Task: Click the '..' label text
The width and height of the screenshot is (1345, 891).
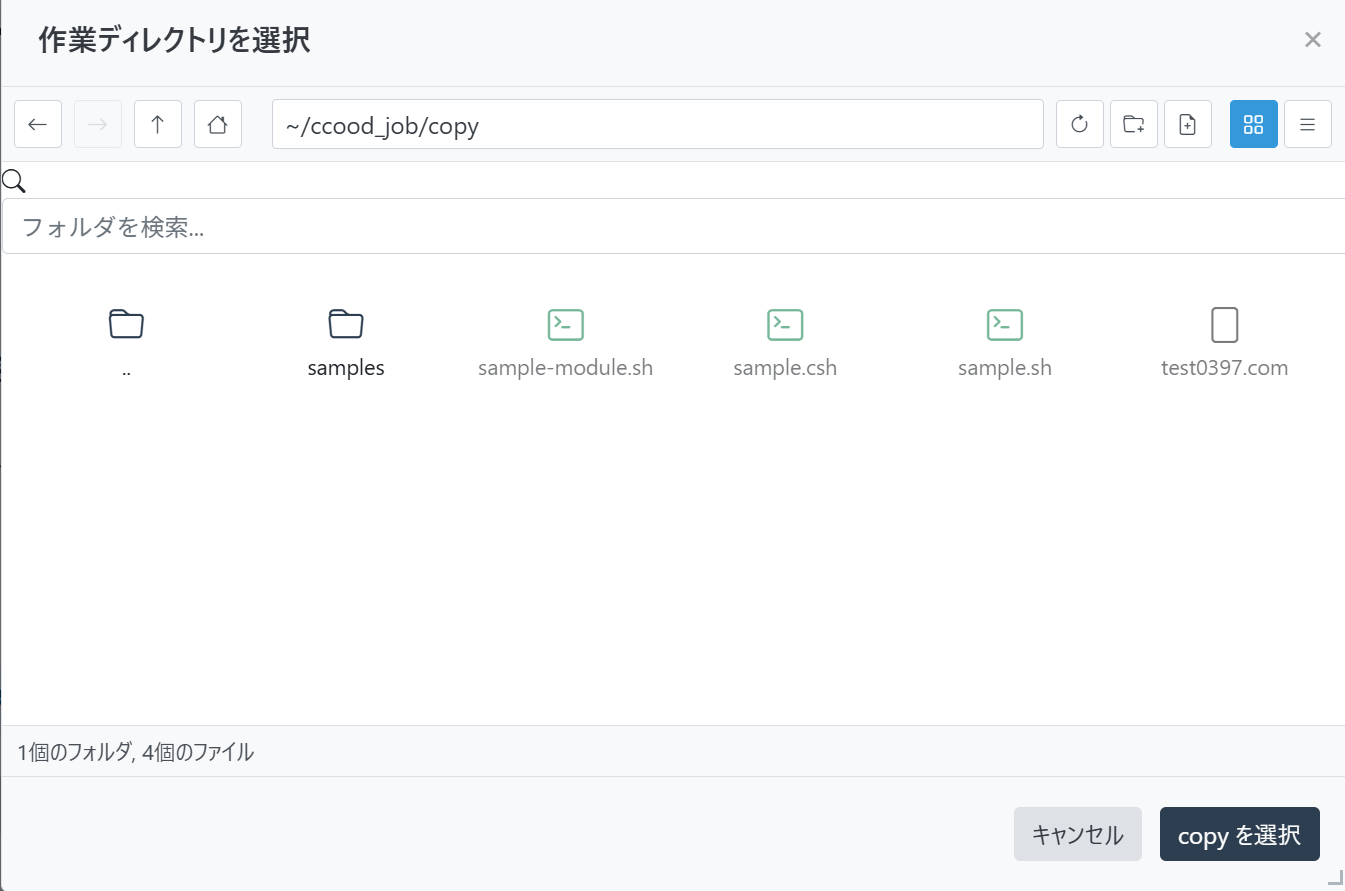Action: click(x=126, y=370)
